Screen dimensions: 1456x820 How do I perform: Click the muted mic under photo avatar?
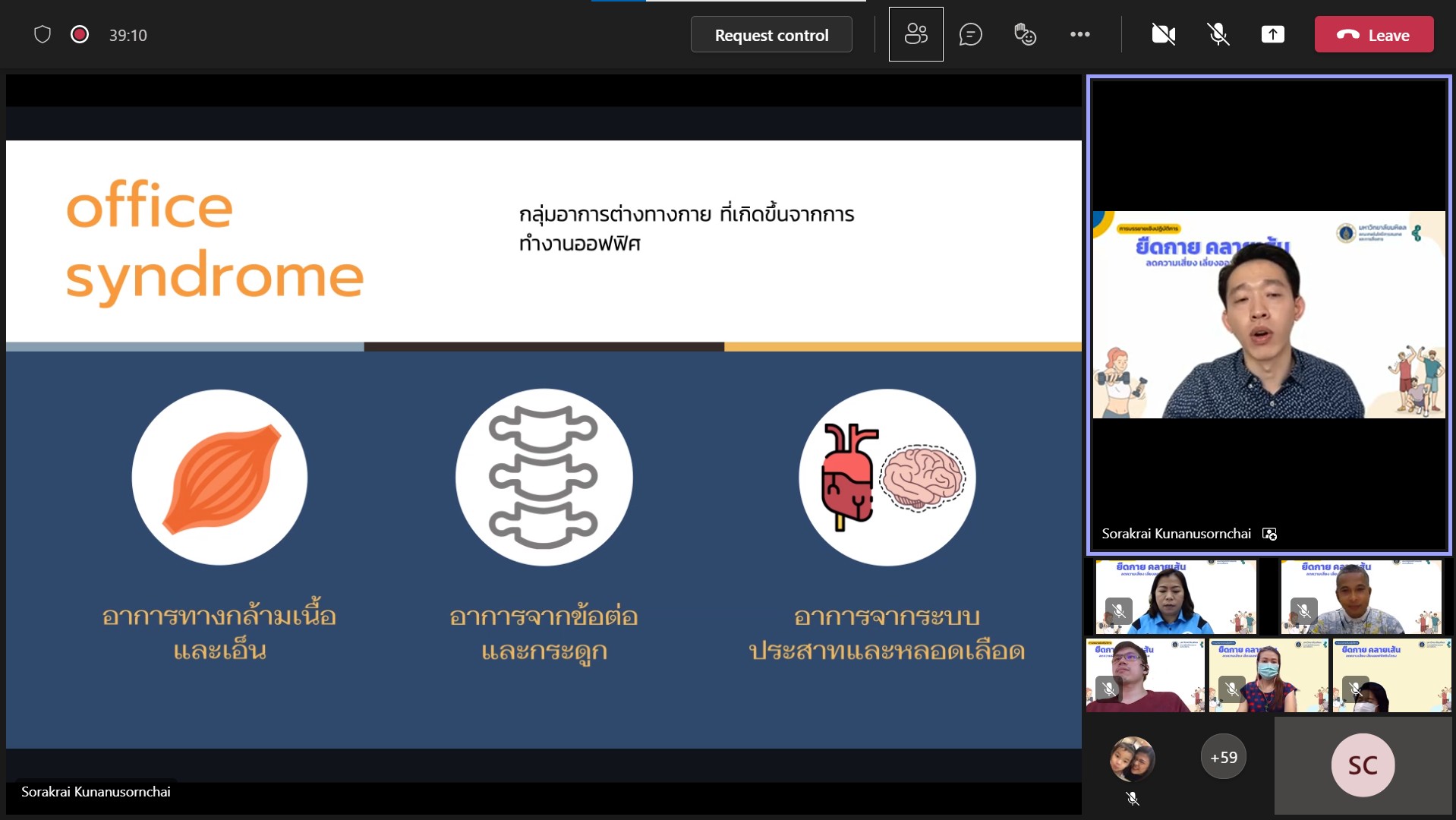click(1132, 799)
